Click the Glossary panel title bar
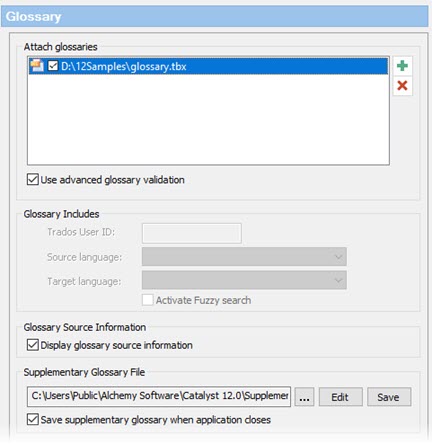 215,16
